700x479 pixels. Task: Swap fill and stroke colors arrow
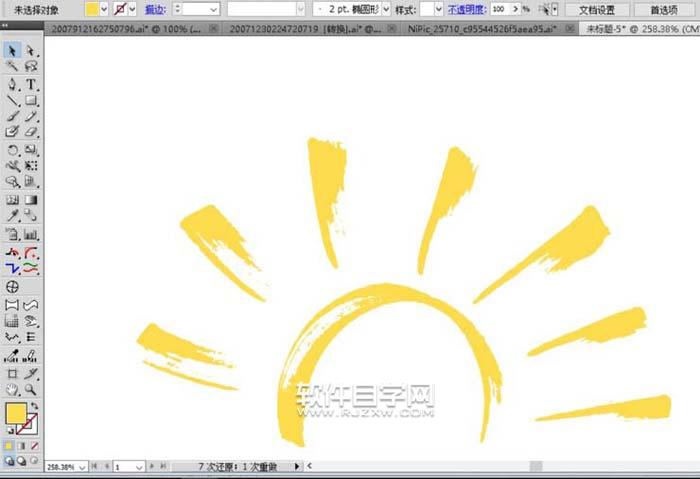coord(34,405)
